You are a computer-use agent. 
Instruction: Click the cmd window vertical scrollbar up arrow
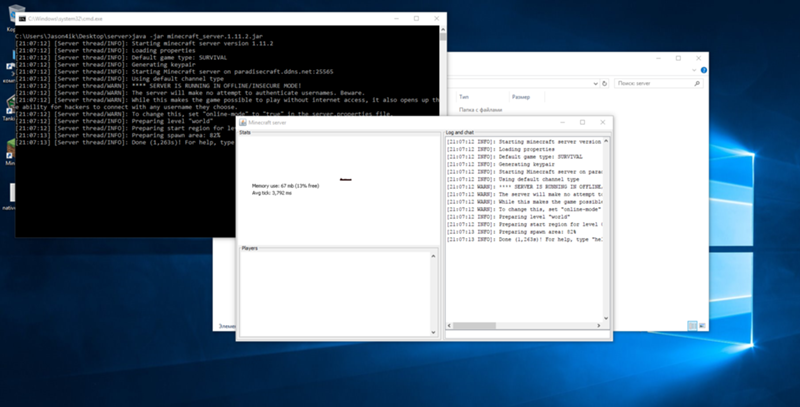[x=442, y=30]
